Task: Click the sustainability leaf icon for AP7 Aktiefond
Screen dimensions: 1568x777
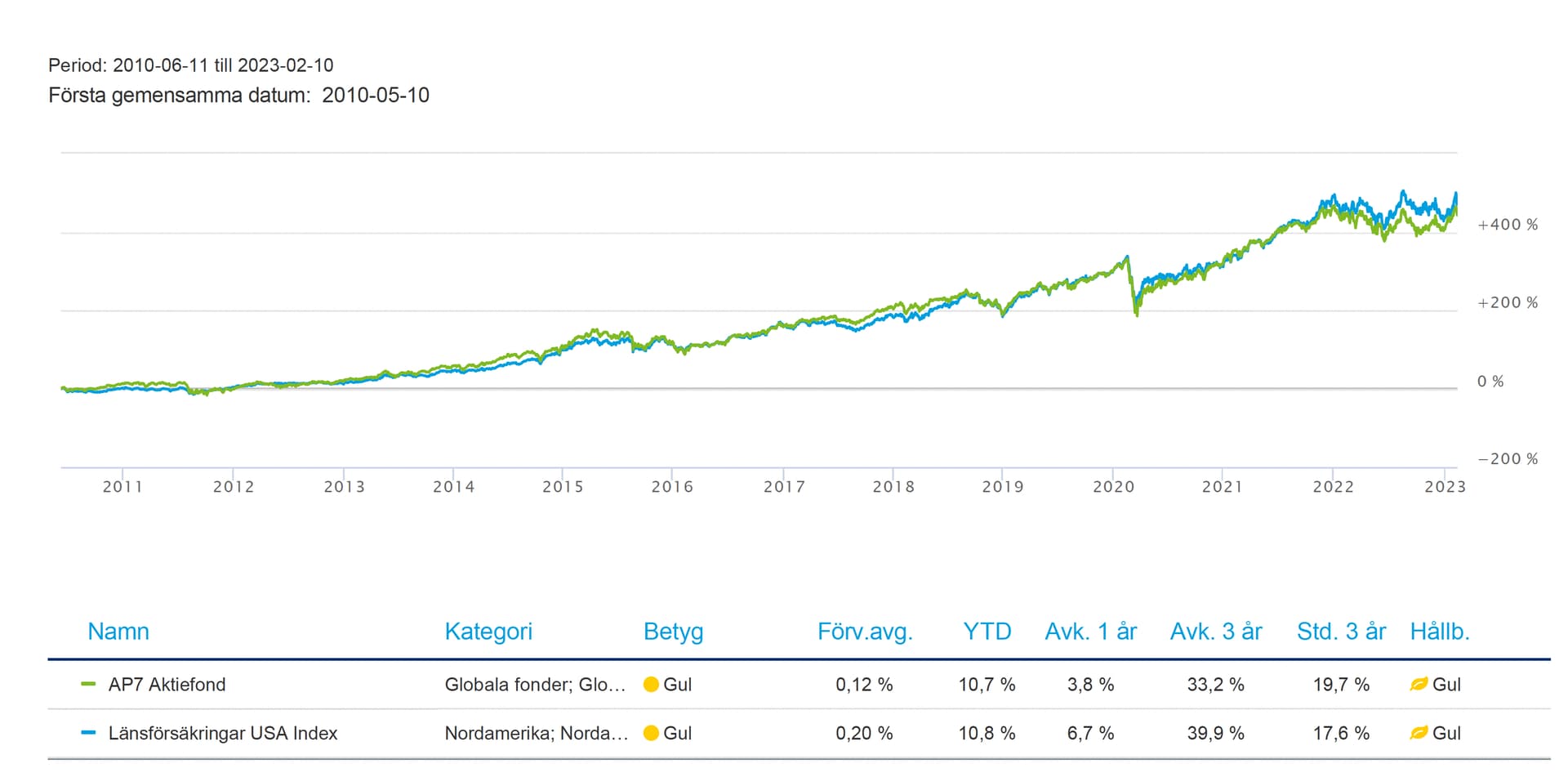Action: (x=1419, y=685)
